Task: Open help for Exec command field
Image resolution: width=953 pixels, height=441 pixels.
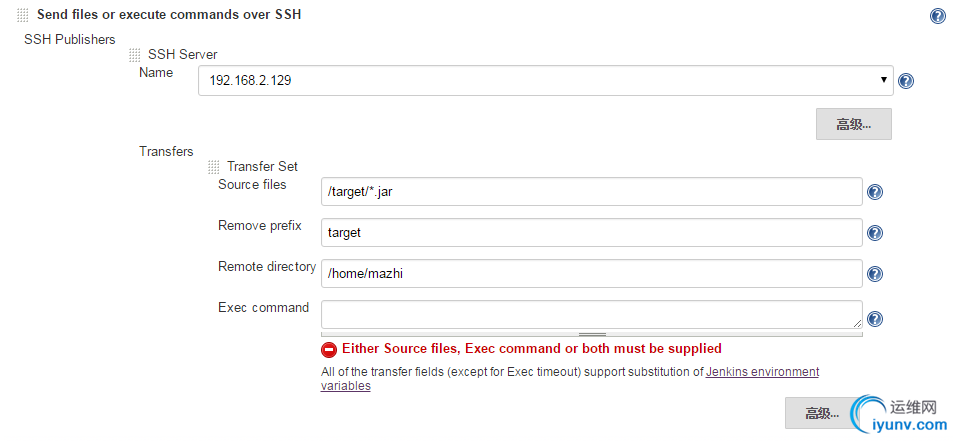Action: (874, 319)
